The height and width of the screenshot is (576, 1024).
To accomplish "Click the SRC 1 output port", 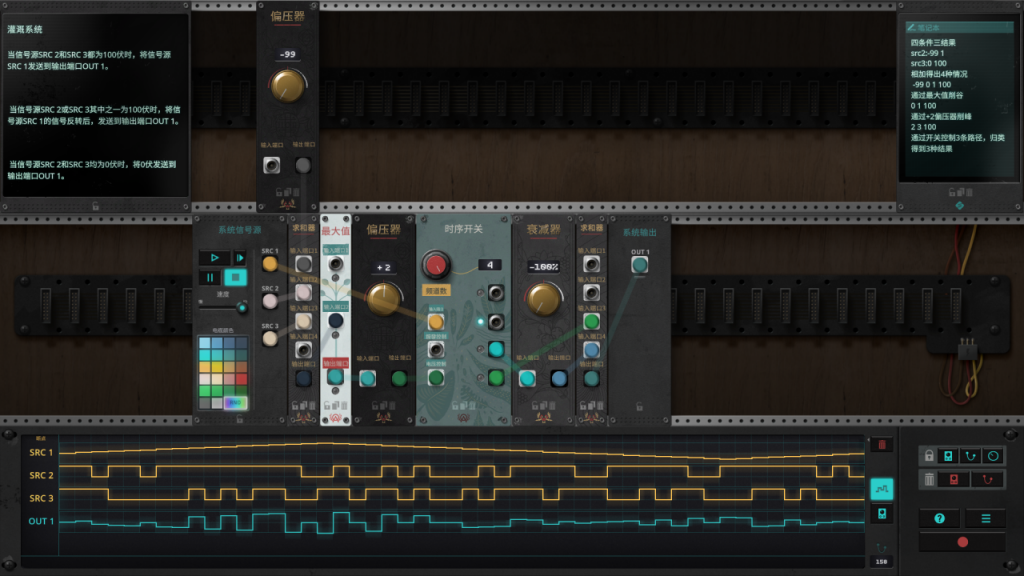I will [270, 263].
